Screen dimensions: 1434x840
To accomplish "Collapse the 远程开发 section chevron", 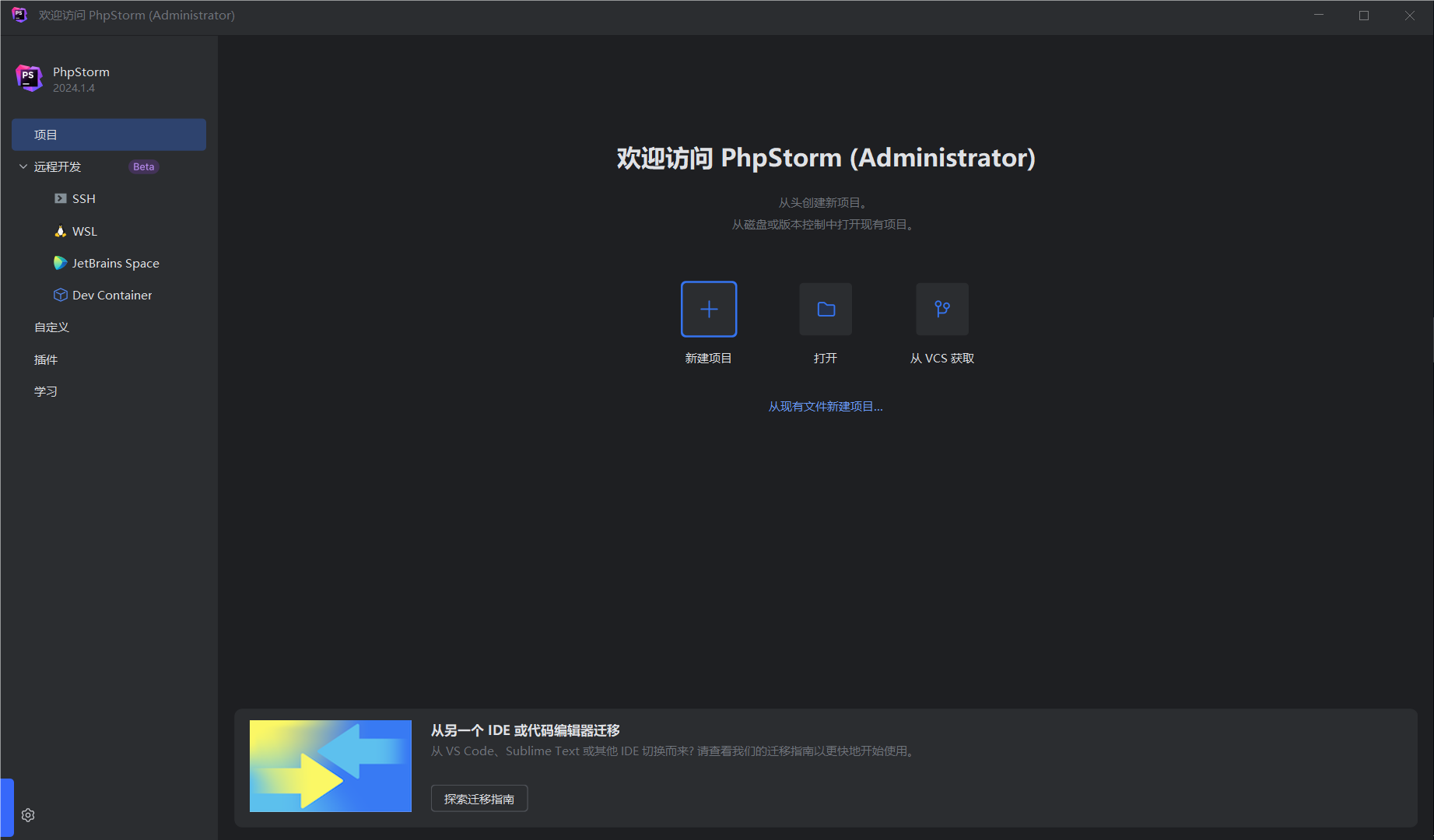I will (x=23, y=166).
